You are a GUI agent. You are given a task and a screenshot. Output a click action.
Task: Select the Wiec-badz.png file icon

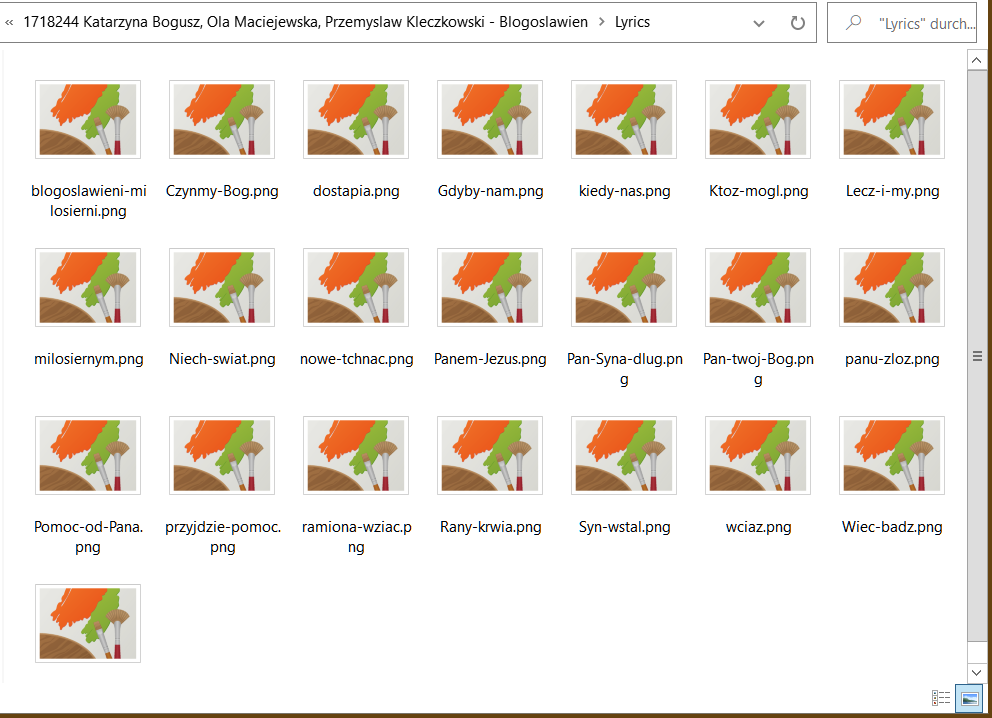[x=892, y=455]
